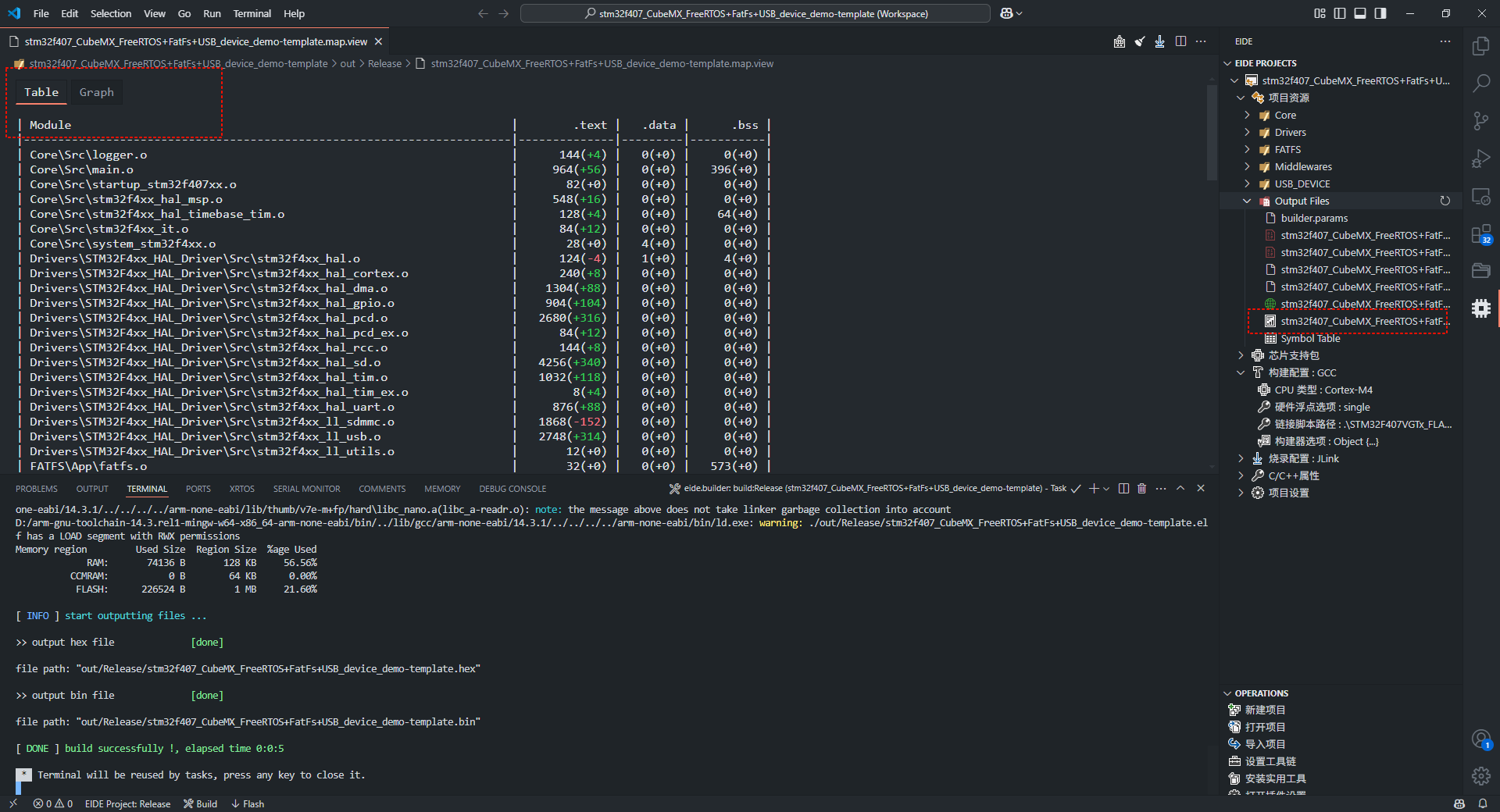Switch to the DEBUG CONSOLE tab
1500x812 pixels.
(x=512, y=489)
